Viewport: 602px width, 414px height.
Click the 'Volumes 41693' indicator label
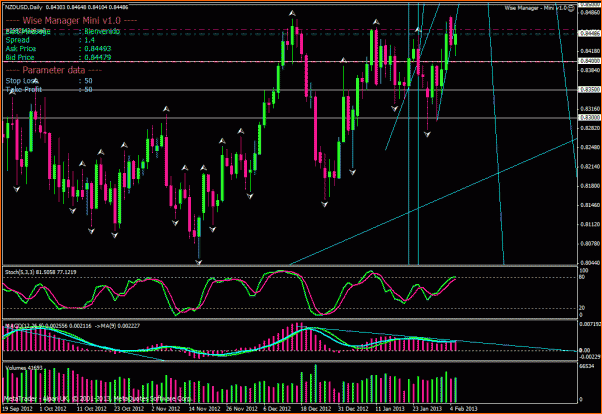(24, 368)
